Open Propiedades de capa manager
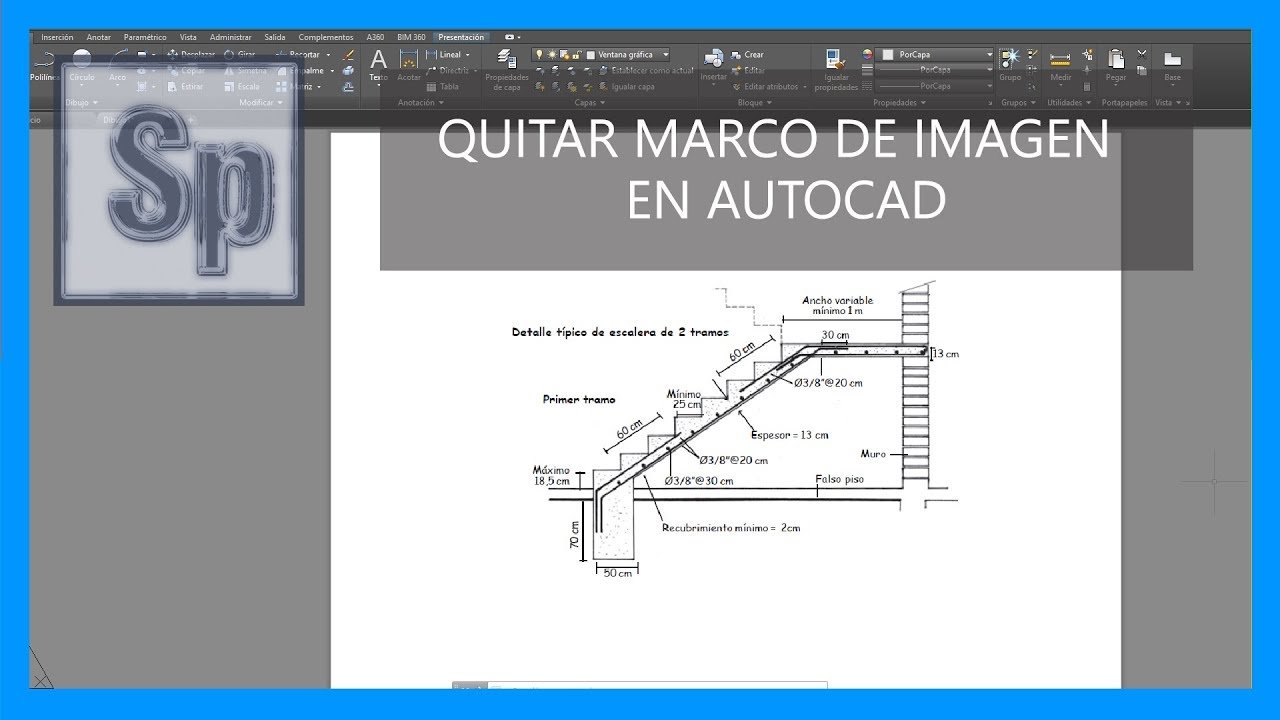 tap(506, 68)
